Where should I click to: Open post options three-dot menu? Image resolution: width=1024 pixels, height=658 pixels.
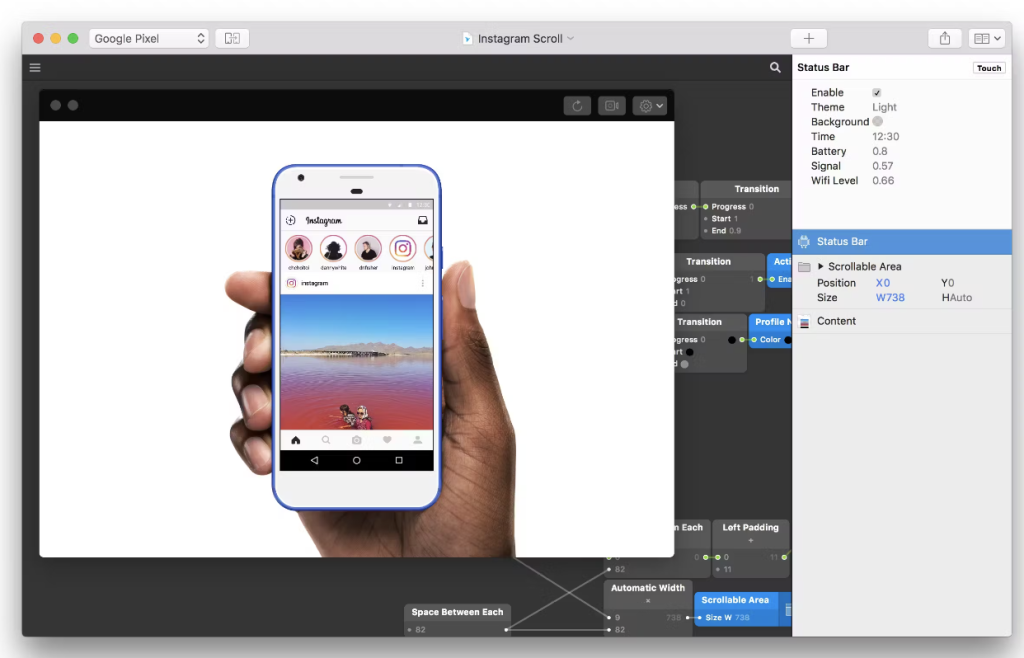pos(423,283)
